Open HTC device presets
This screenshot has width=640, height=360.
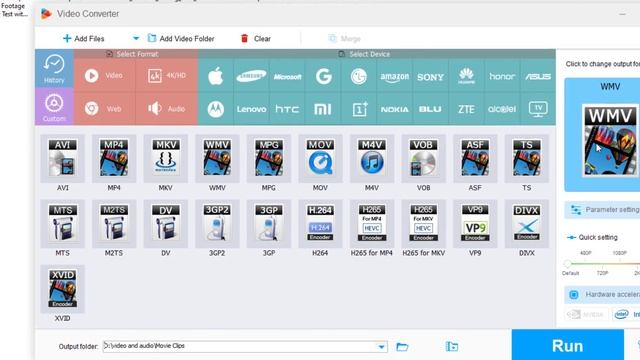[x=287, y=109]
